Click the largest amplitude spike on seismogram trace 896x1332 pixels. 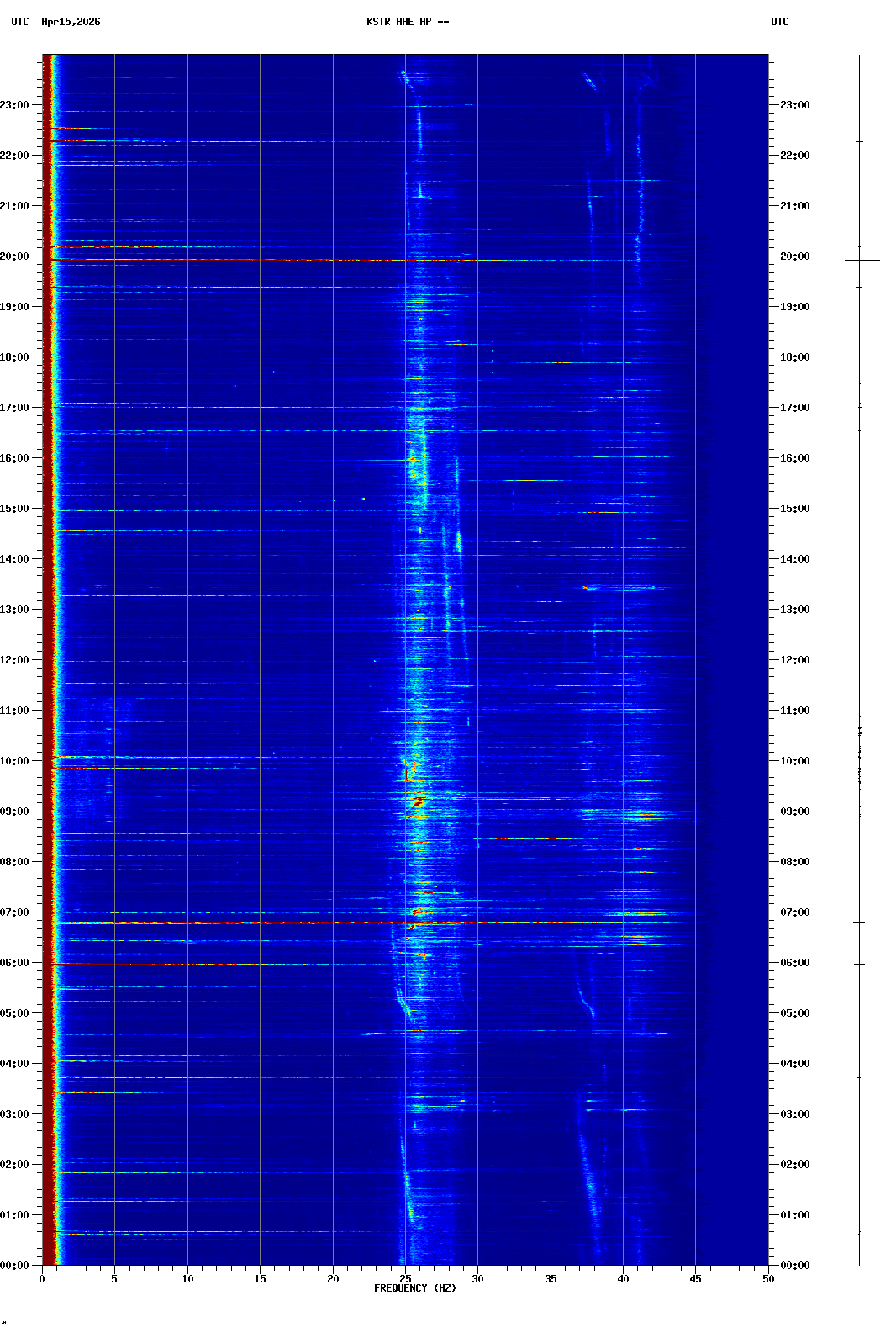tap(862, 260)
